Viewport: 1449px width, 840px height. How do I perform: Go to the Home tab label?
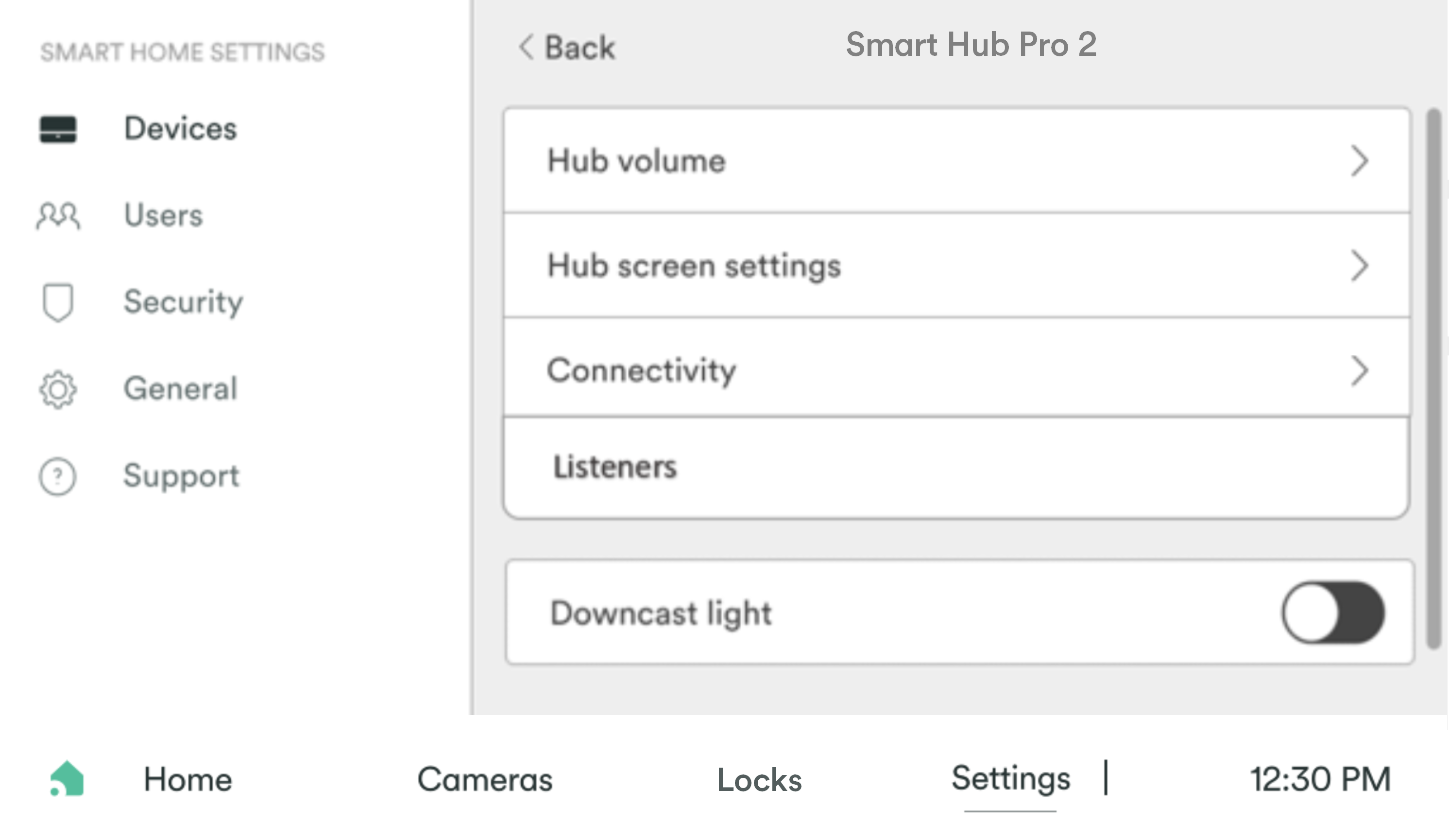tap(188, 780)
